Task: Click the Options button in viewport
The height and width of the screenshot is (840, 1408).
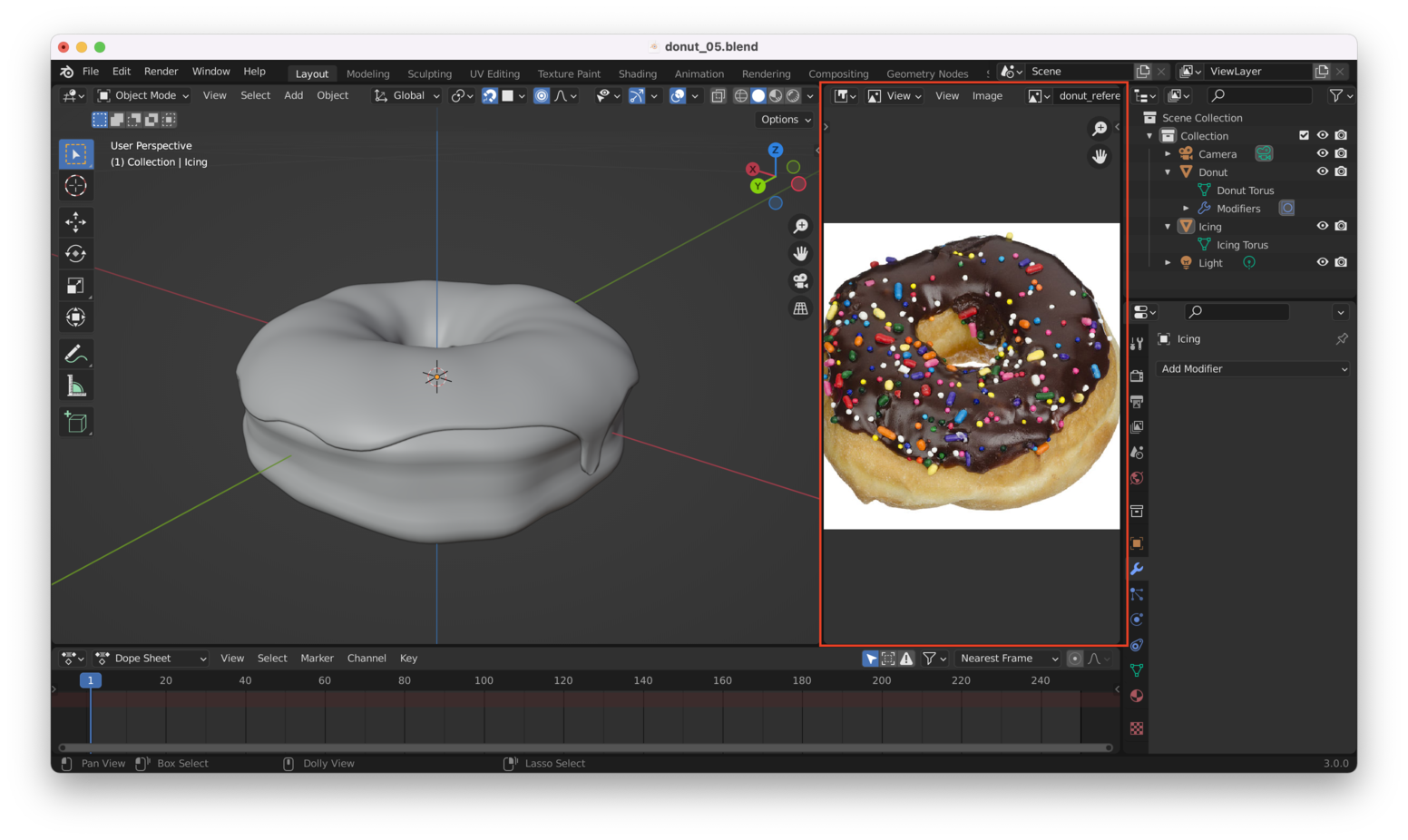Action: pyautogui.click(x=786, y=120)
